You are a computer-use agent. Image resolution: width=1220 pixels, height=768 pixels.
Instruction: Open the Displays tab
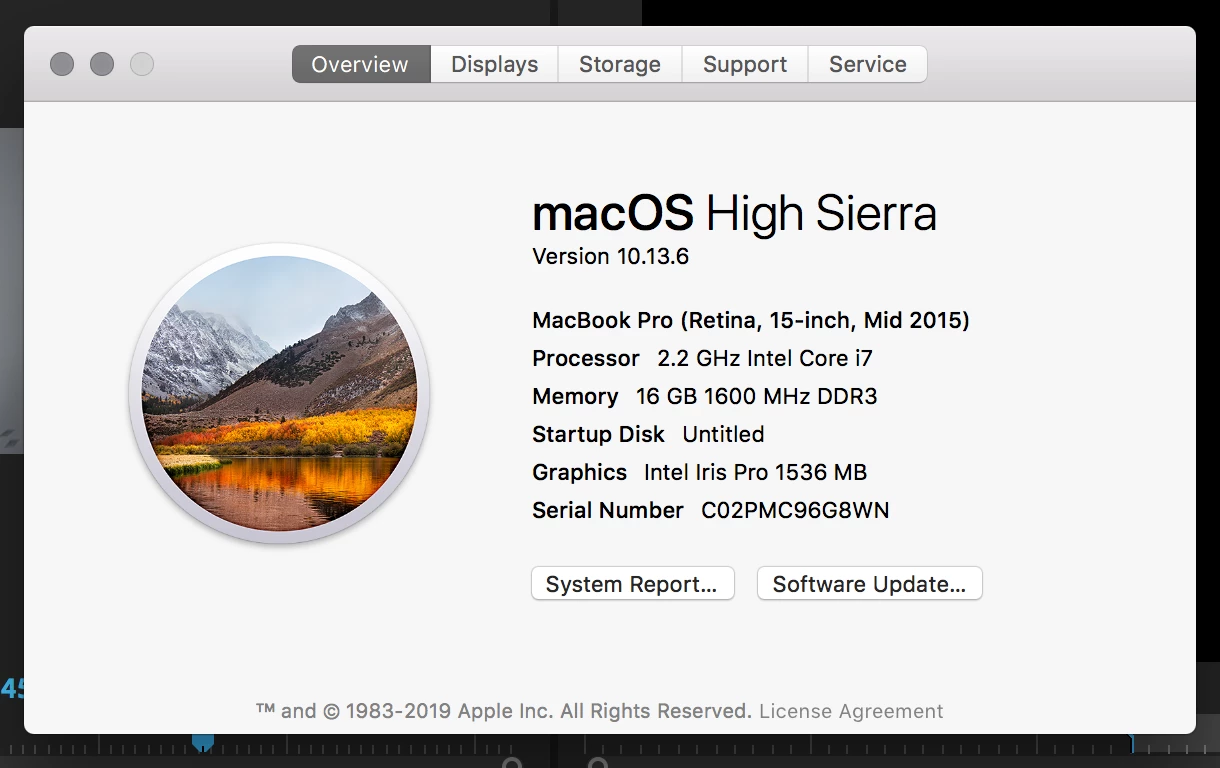click(494, 64)
